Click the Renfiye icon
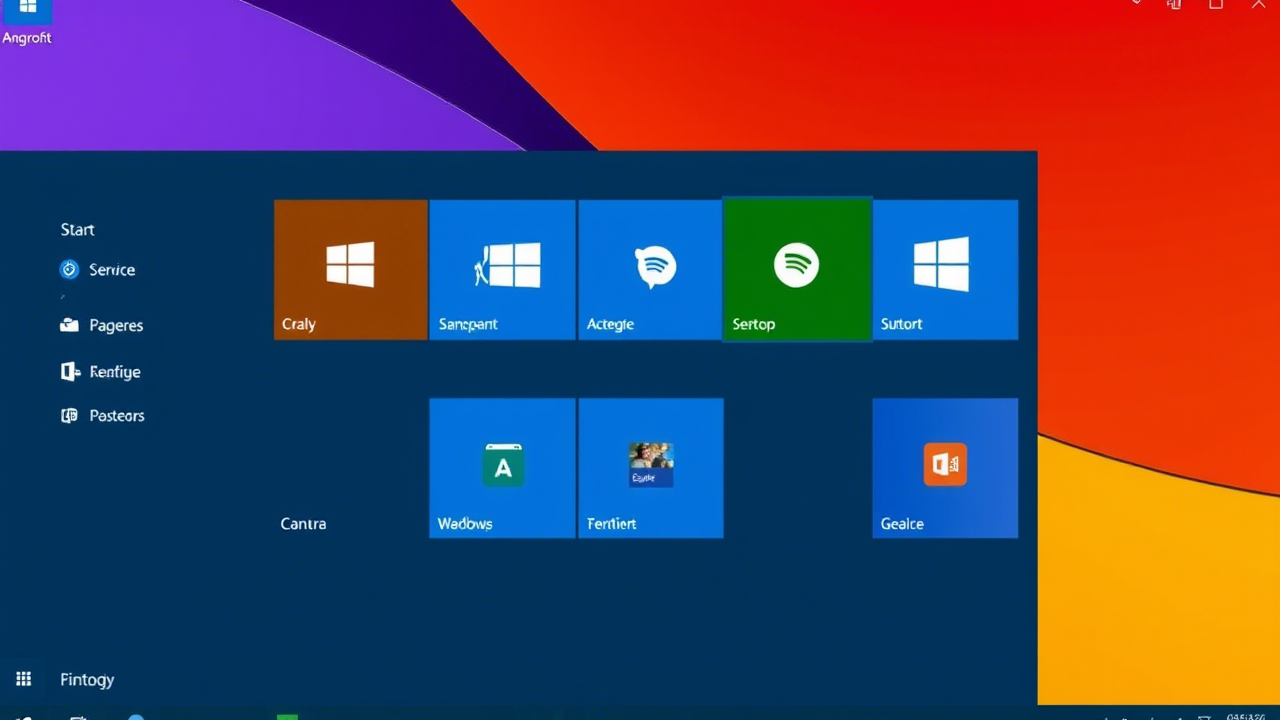Image resolution: width=1280 pixels, height=720 pixels. click(70, 372)
